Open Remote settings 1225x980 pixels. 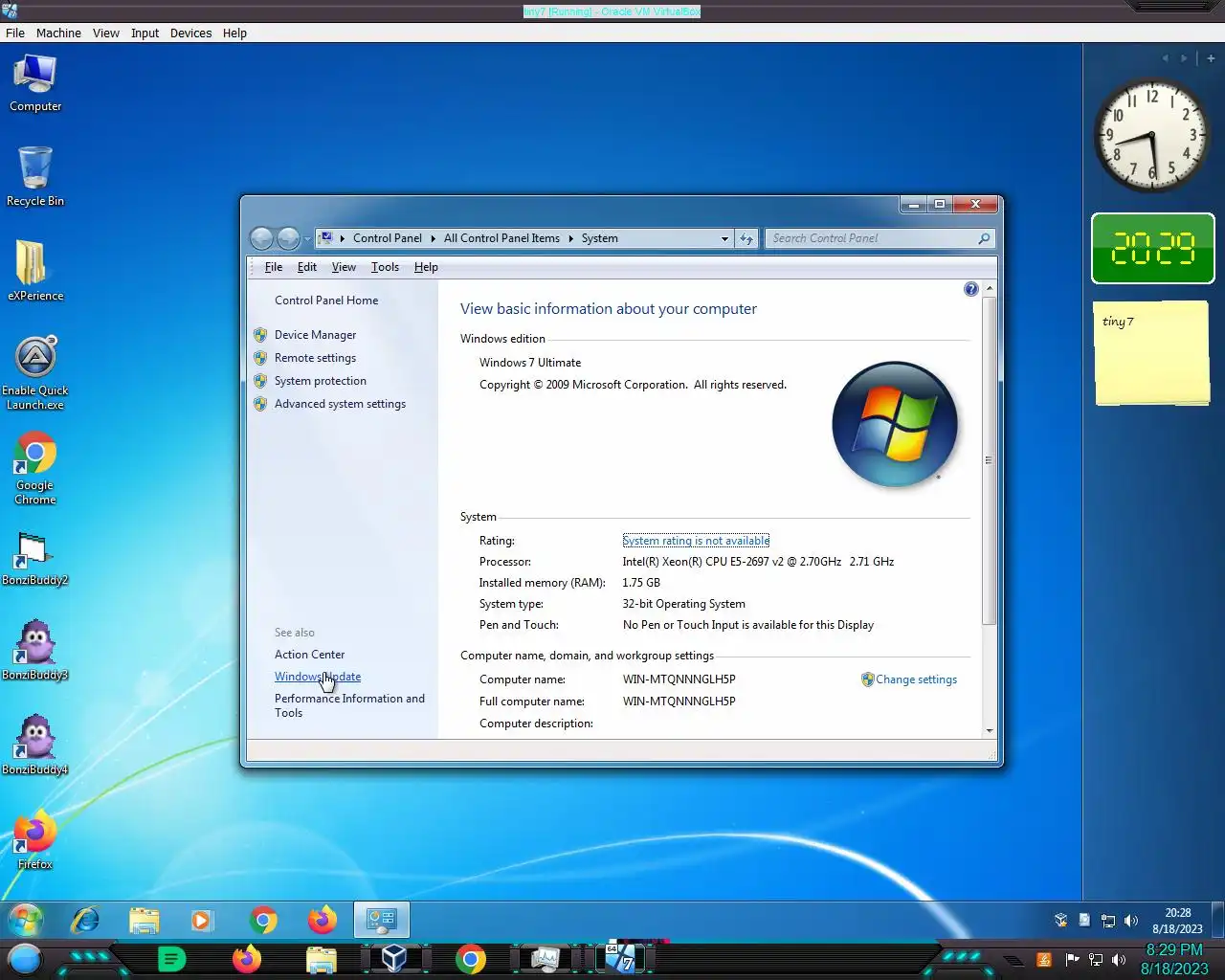click(315, 358)
